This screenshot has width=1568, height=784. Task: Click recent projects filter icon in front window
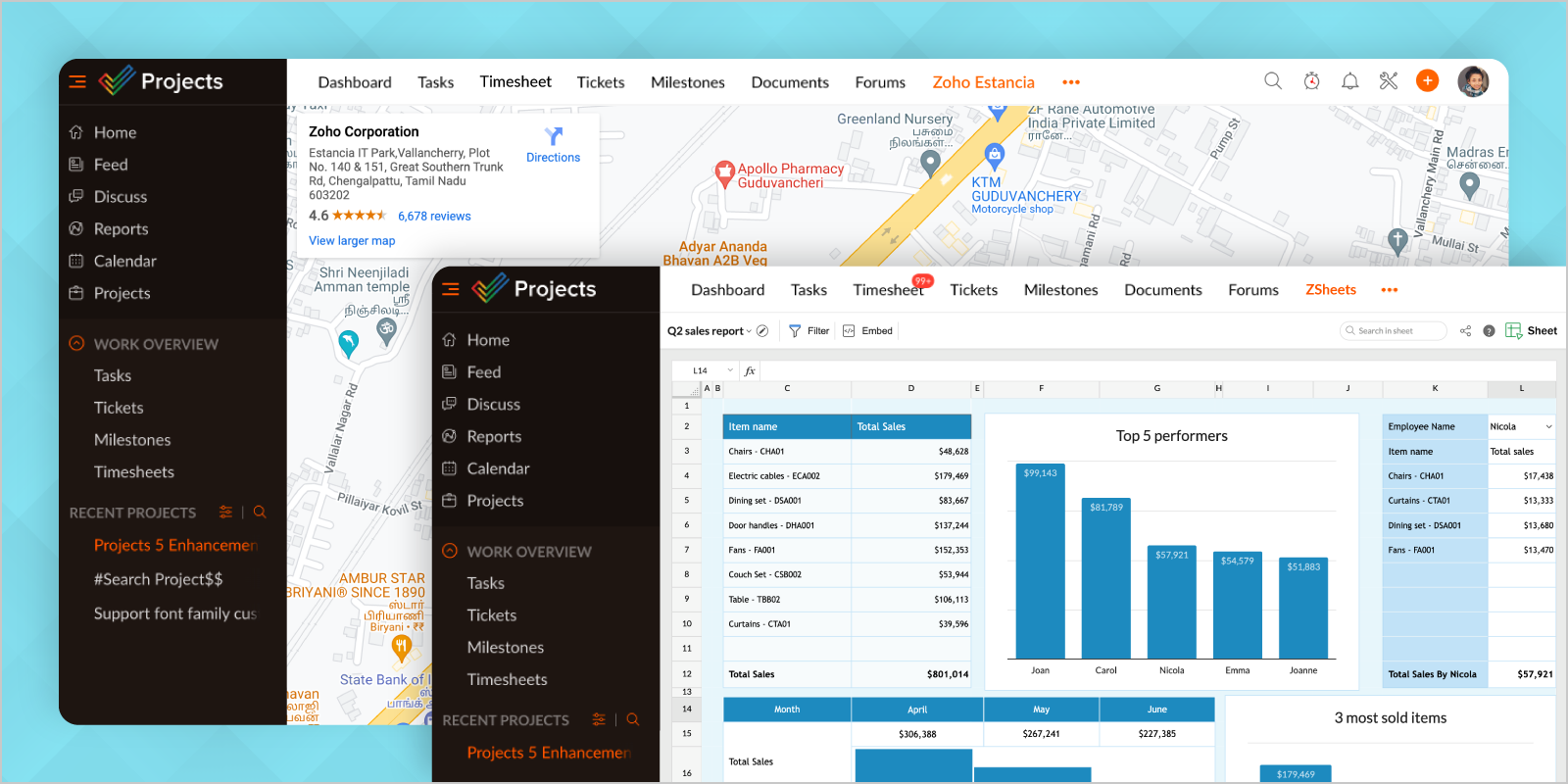coord(599,719)
